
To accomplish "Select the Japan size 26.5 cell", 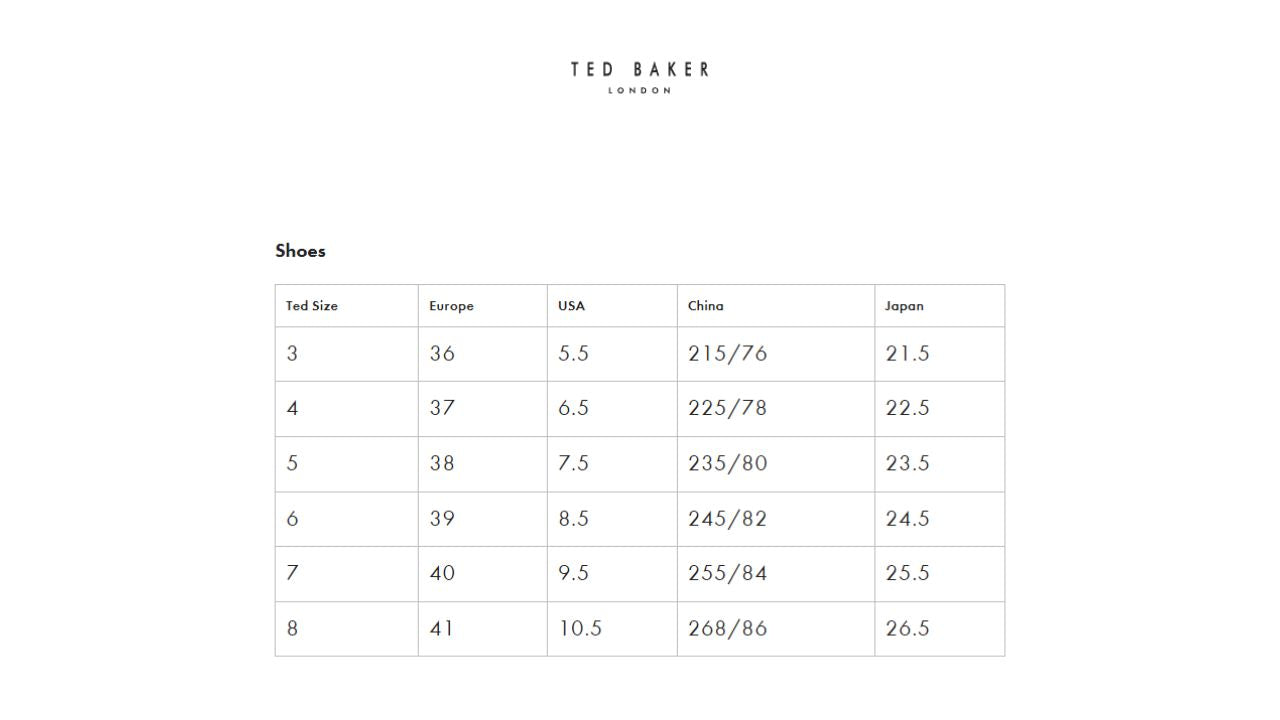I will click(x=907, y=628).
